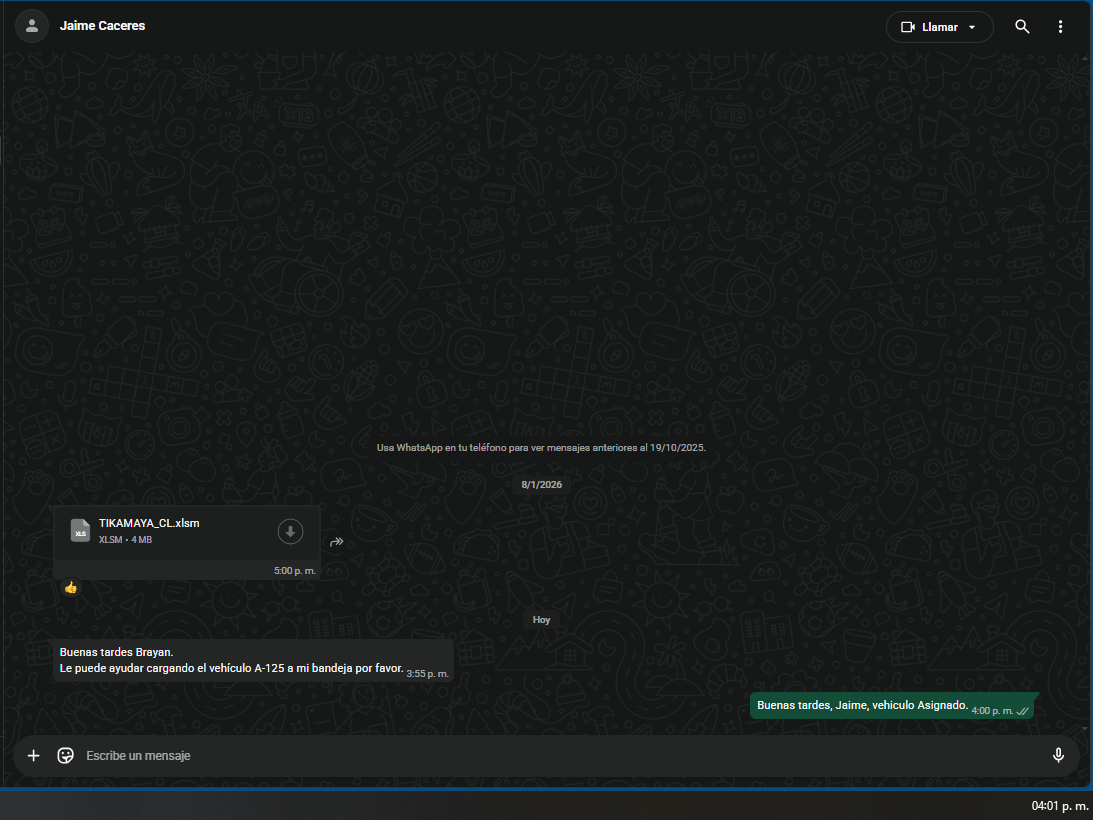This screenshot has width=1093, height=820.
Task: Open search in chat magnifier icon
Action: coord(1022,27)
